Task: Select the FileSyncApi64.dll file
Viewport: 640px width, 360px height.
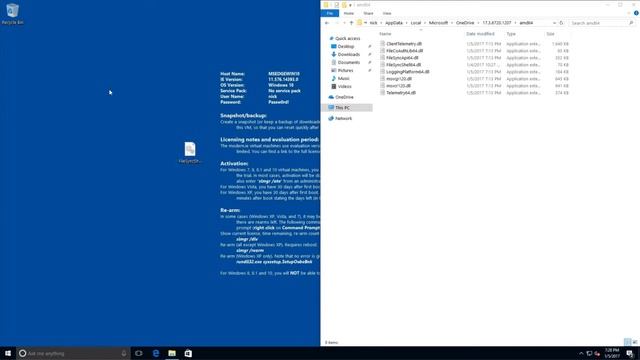Action: (402, 58)
